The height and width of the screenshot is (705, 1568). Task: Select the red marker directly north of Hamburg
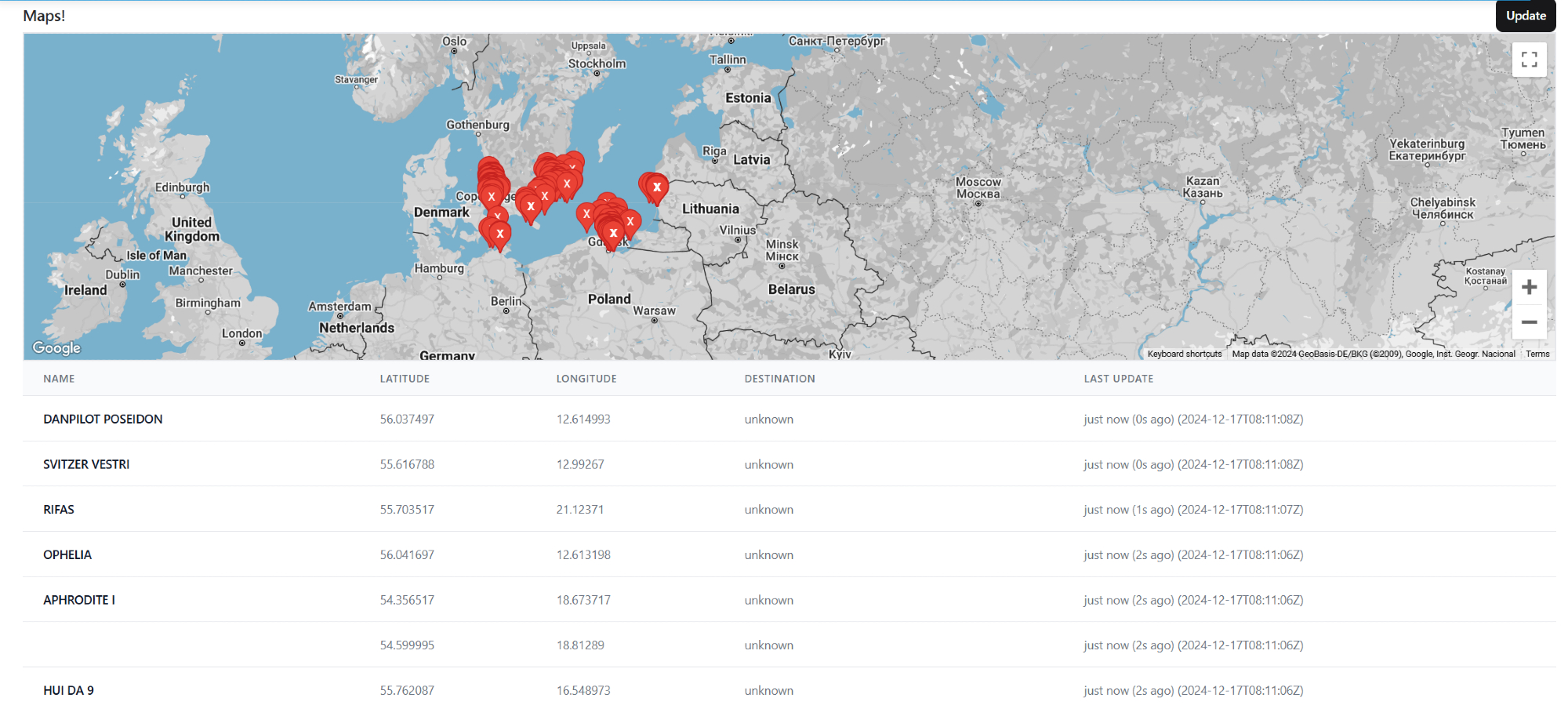point(500,234)
